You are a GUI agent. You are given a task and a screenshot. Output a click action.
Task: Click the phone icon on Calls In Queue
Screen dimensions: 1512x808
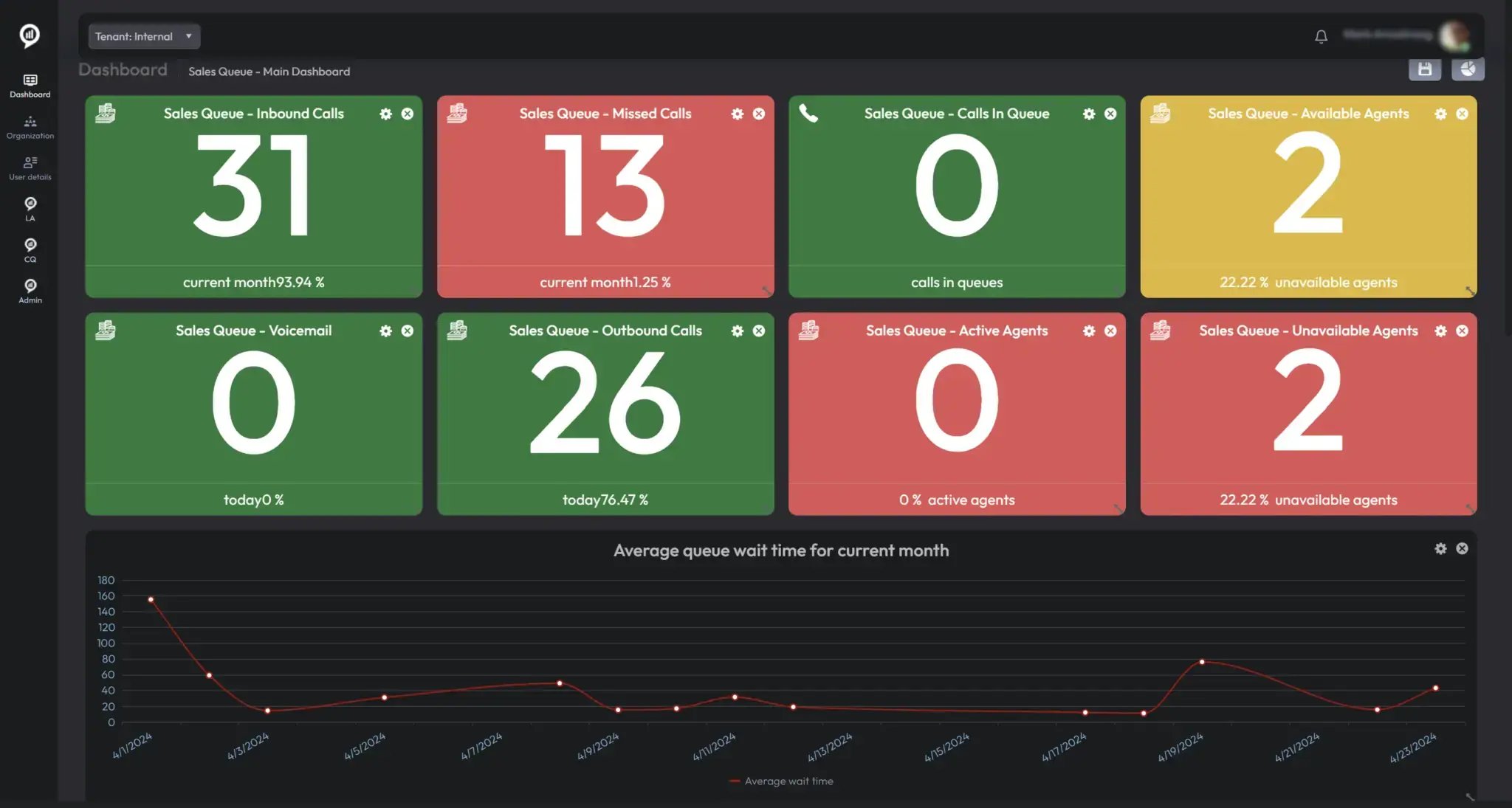[808, 113]
